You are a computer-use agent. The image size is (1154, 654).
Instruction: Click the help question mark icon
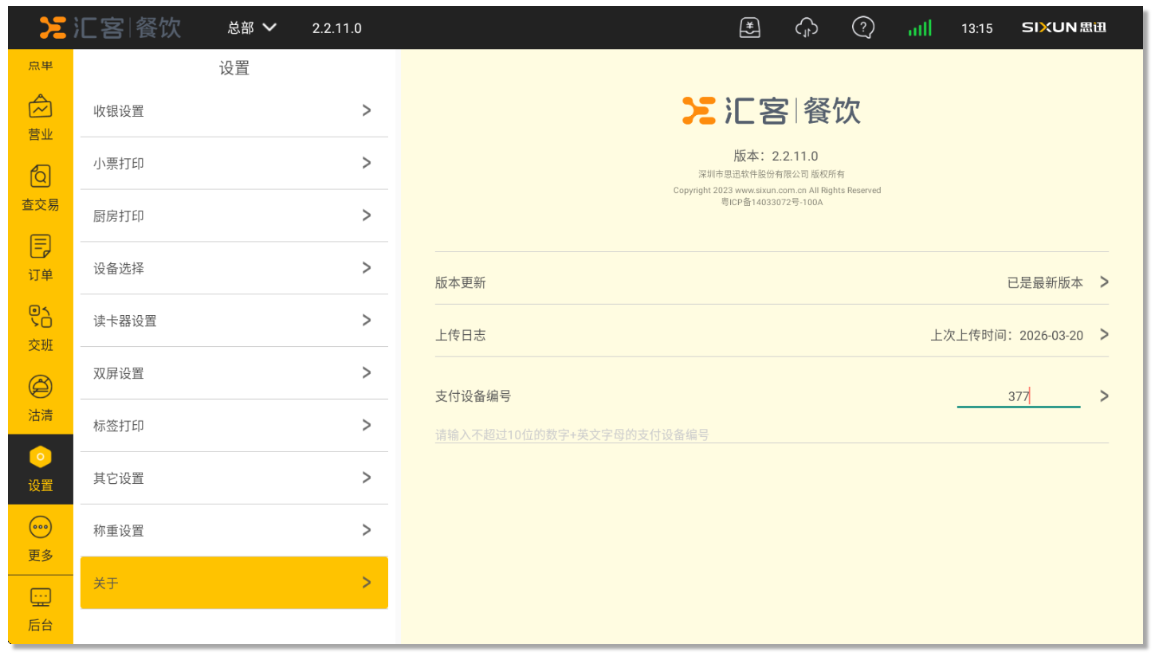tap(863, 28)
